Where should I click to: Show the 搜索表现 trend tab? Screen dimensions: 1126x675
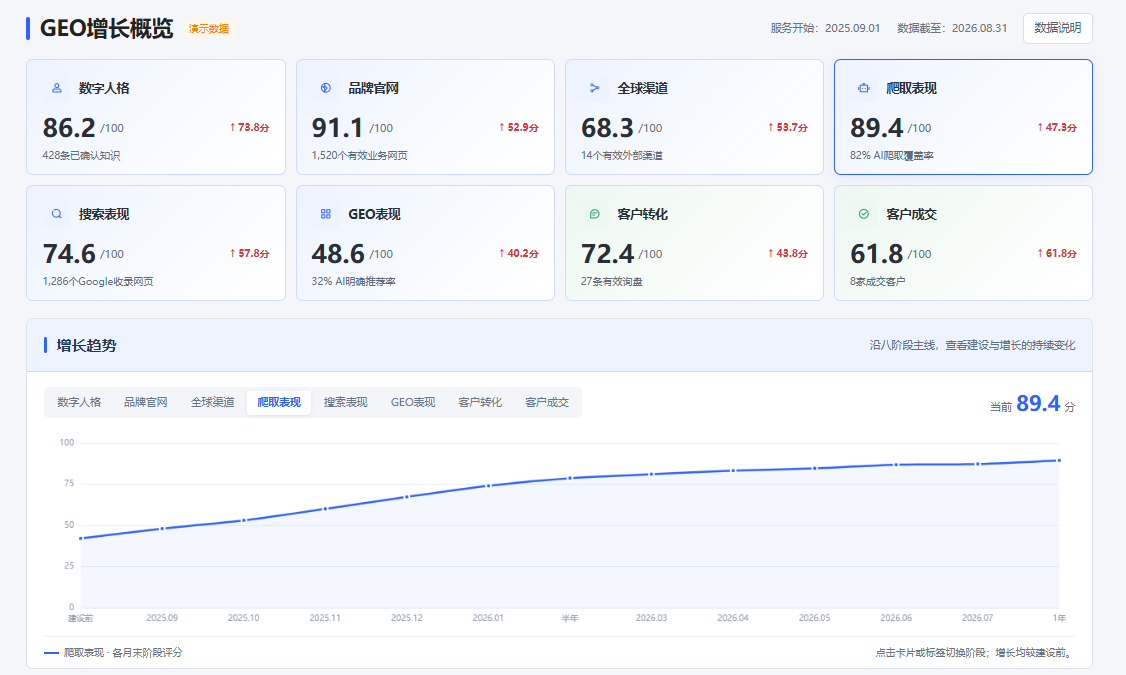coord(345,402)
